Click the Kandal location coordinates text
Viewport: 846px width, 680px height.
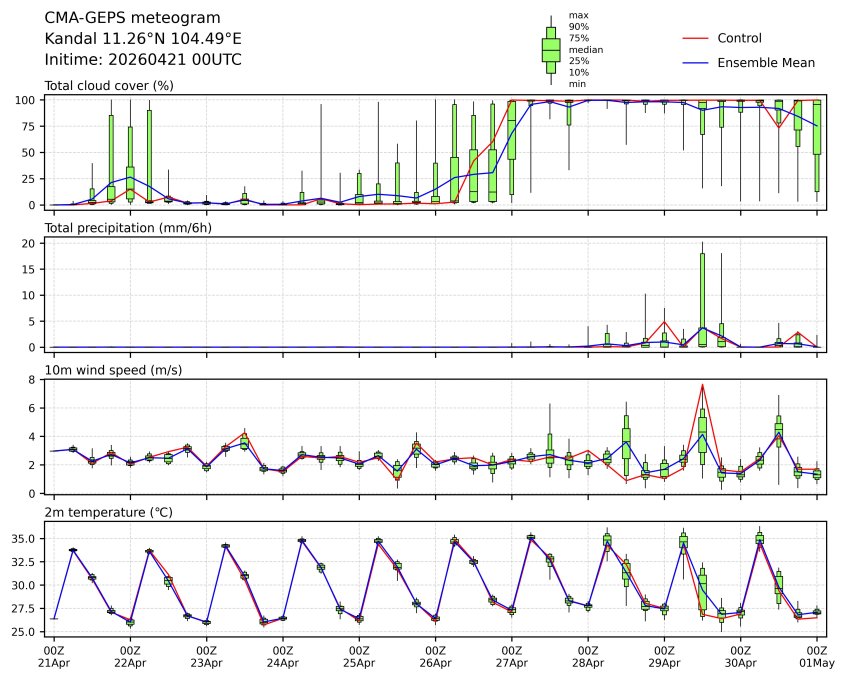pyautogui.click(x=143, y=39)
